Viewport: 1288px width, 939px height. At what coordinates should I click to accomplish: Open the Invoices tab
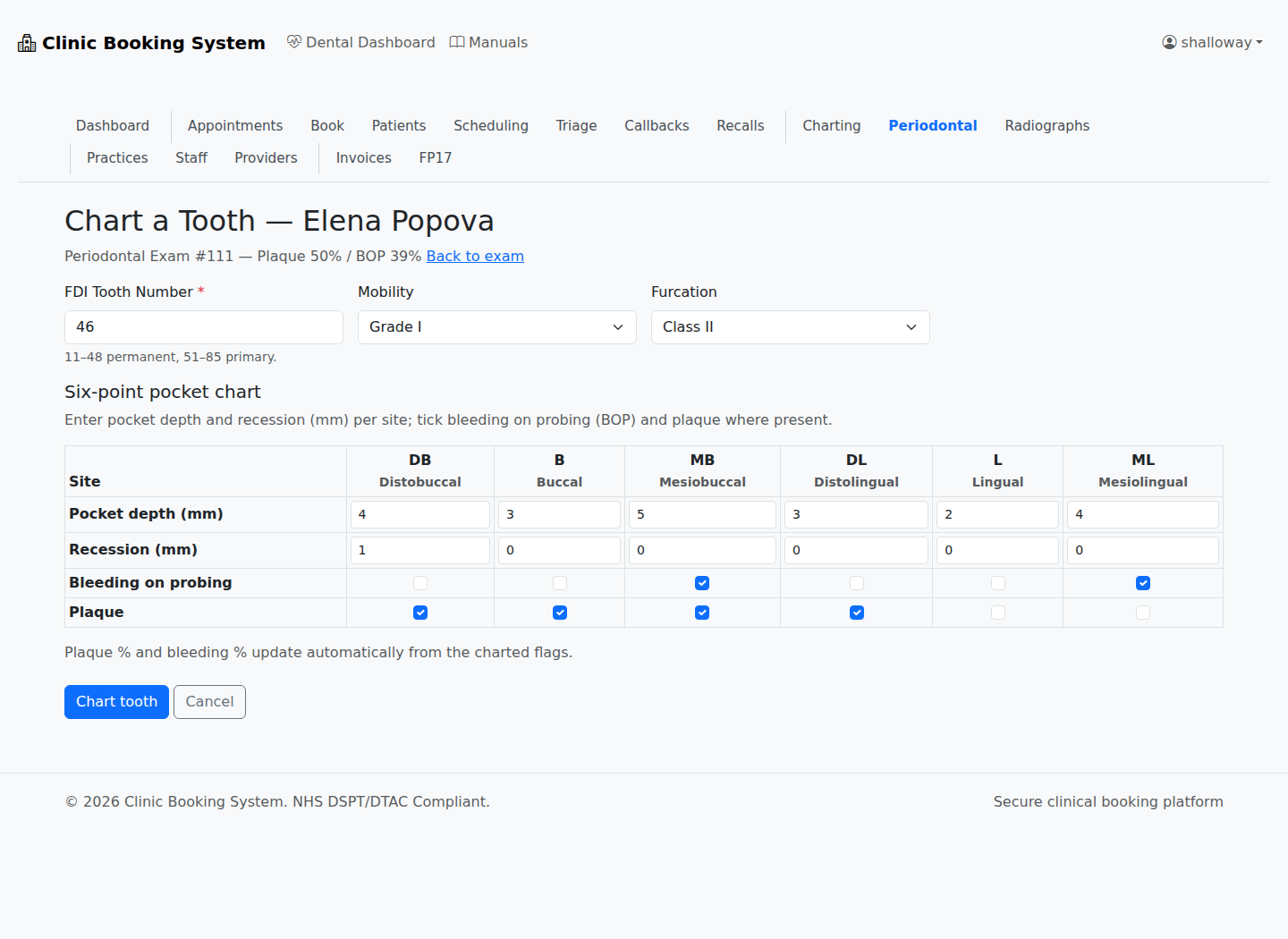[x=364, y=158]
